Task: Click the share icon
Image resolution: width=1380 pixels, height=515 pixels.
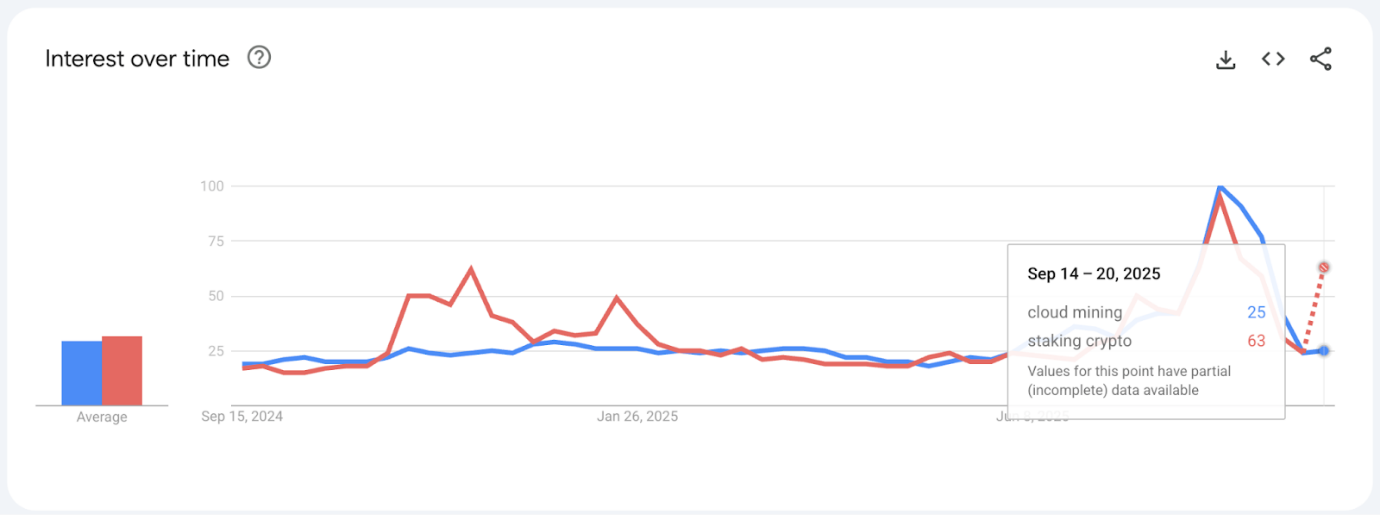Action: [1321, 59]
